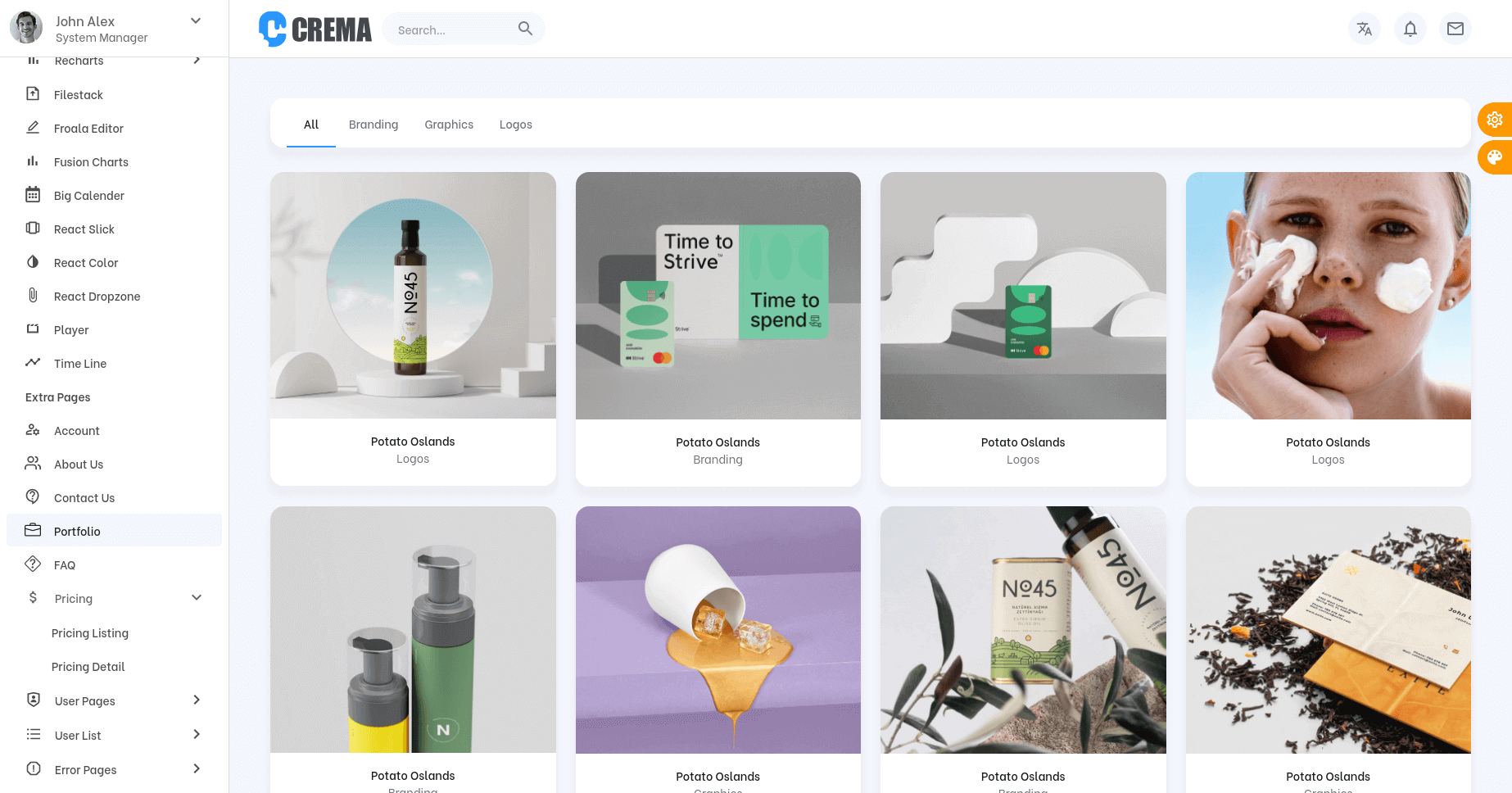1512x793 pixels.
Task: Click the Time Line chart icon
Action: click(33, 363)
